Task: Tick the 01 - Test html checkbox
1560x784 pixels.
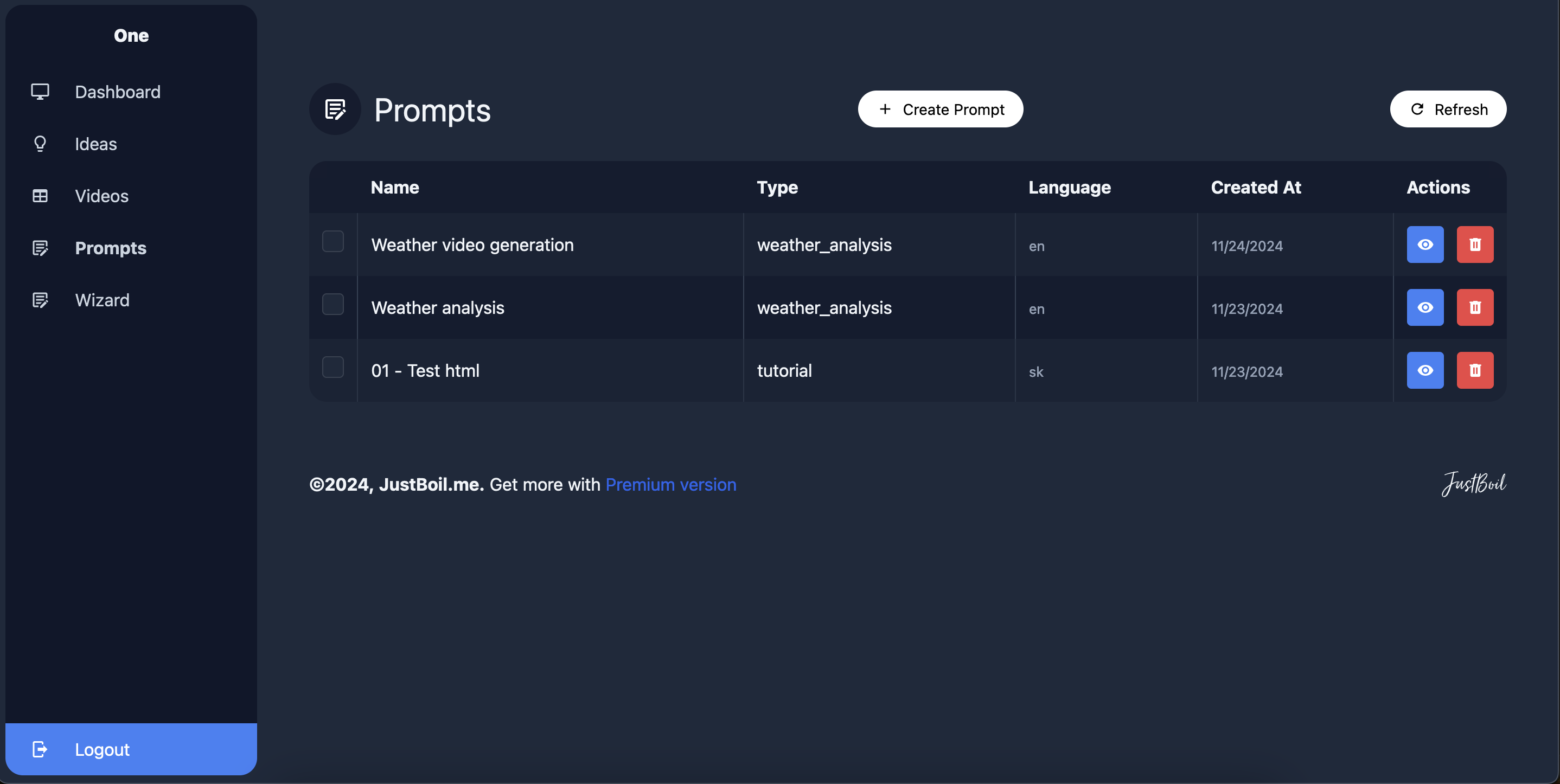Action: (x=333, y=368)
